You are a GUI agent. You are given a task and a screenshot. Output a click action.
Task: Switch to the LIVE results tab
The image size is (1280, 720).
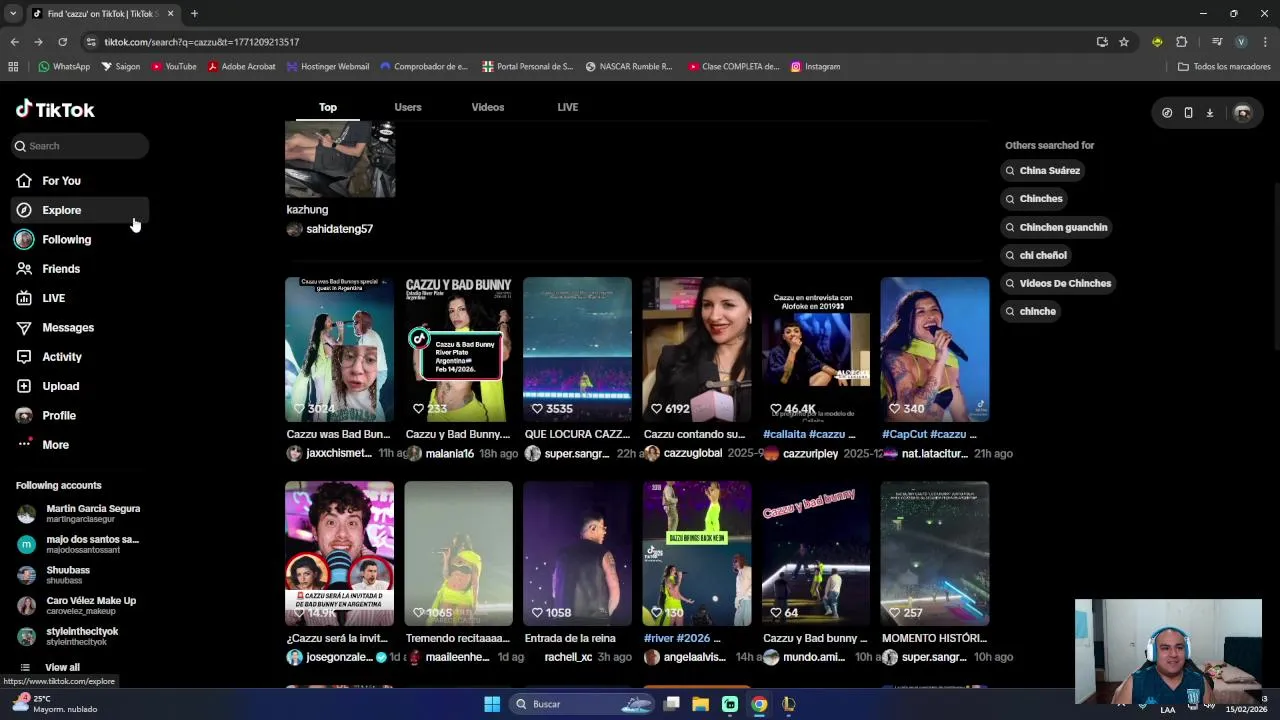coord(568,107)
